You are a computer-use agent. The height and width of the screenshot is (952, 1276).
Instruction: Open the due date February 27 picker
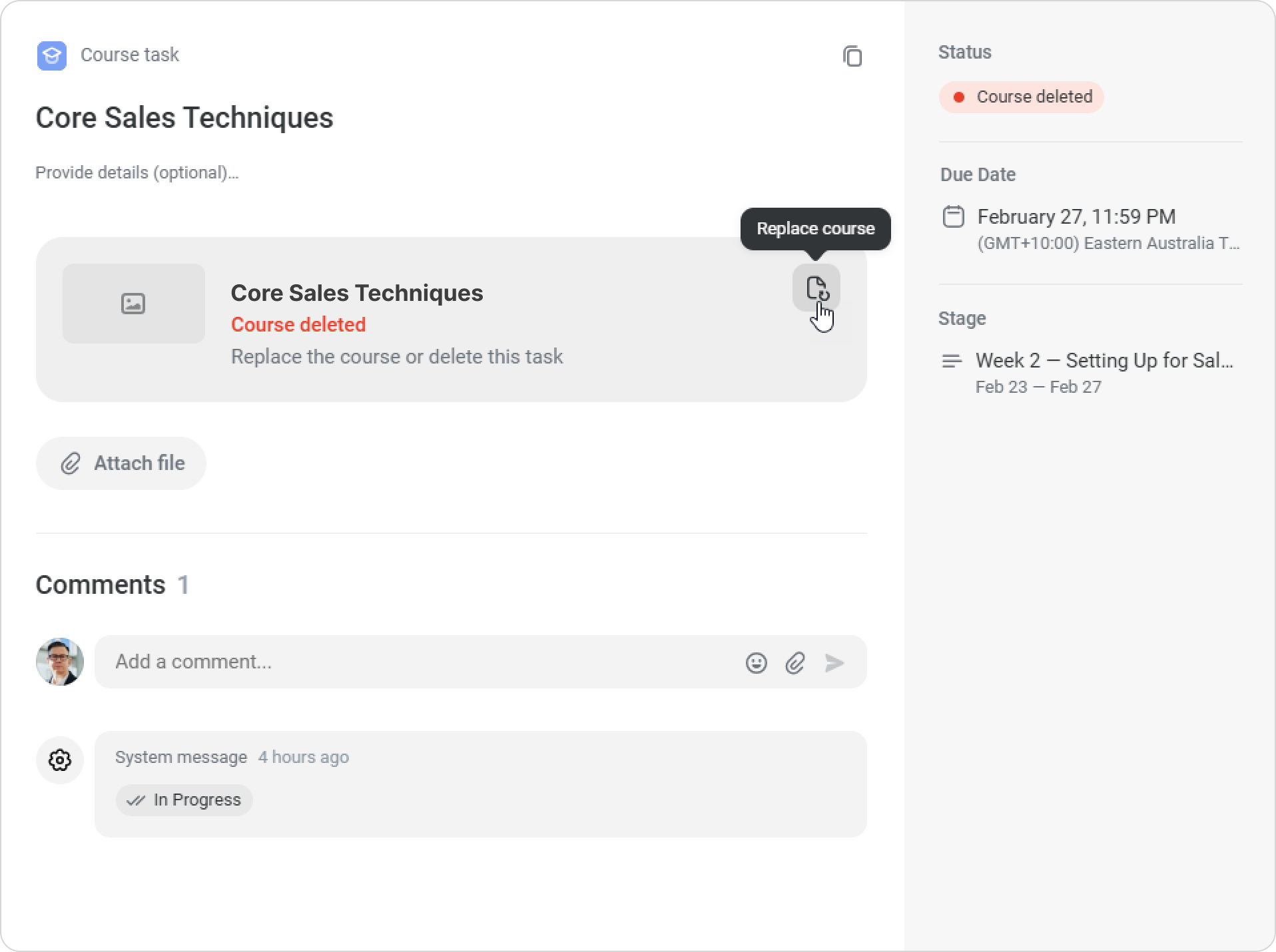[1076, 217]
